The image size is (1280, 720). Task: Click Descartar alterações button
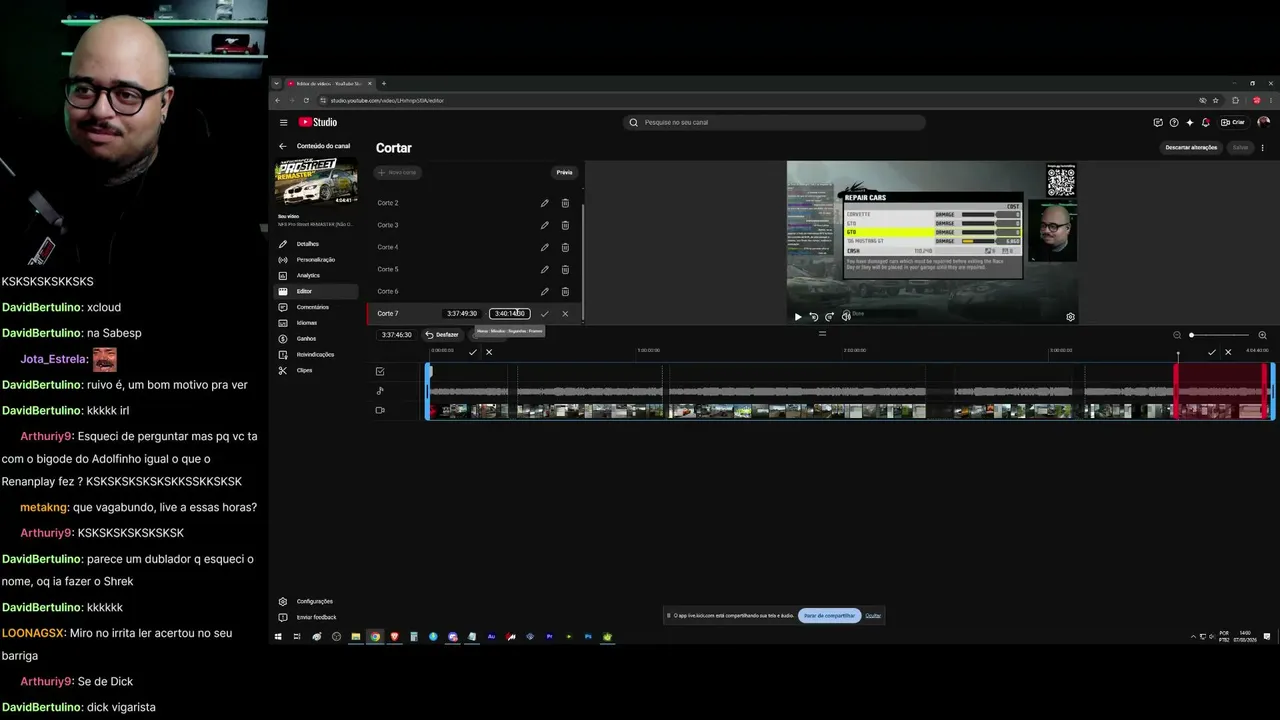coord(1191,147)
